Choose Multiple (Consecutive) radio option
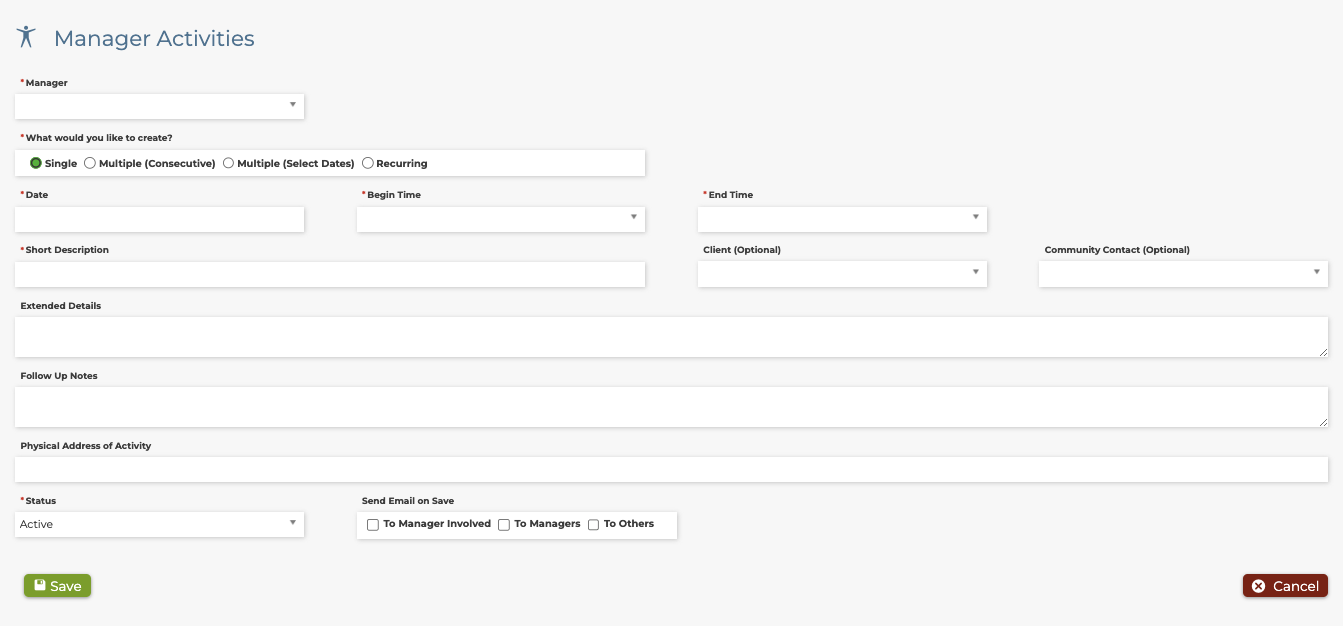The height and width of the screenshot is (626, 1343). coord(90,163)
